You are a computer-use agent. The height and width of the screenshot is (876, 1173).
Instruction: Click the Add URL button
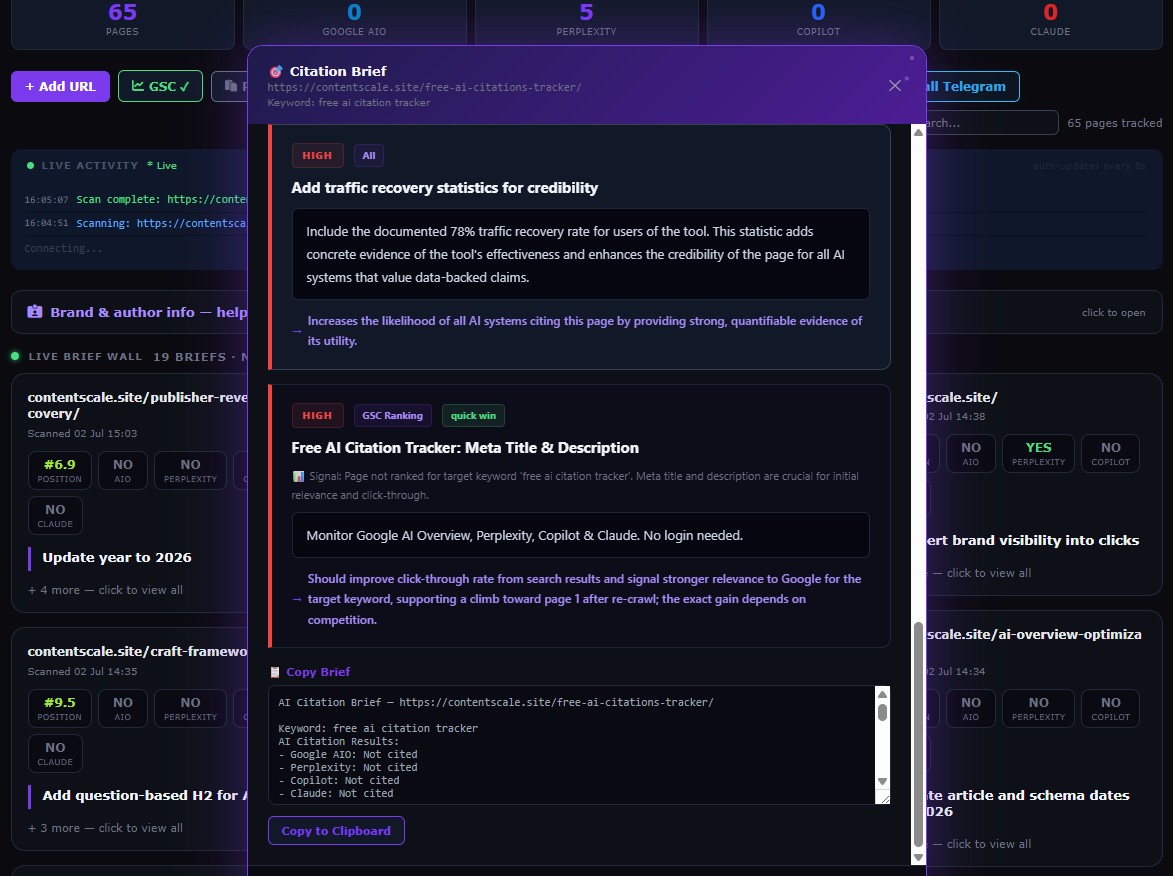pyautogui.click(x=60, y=86)
